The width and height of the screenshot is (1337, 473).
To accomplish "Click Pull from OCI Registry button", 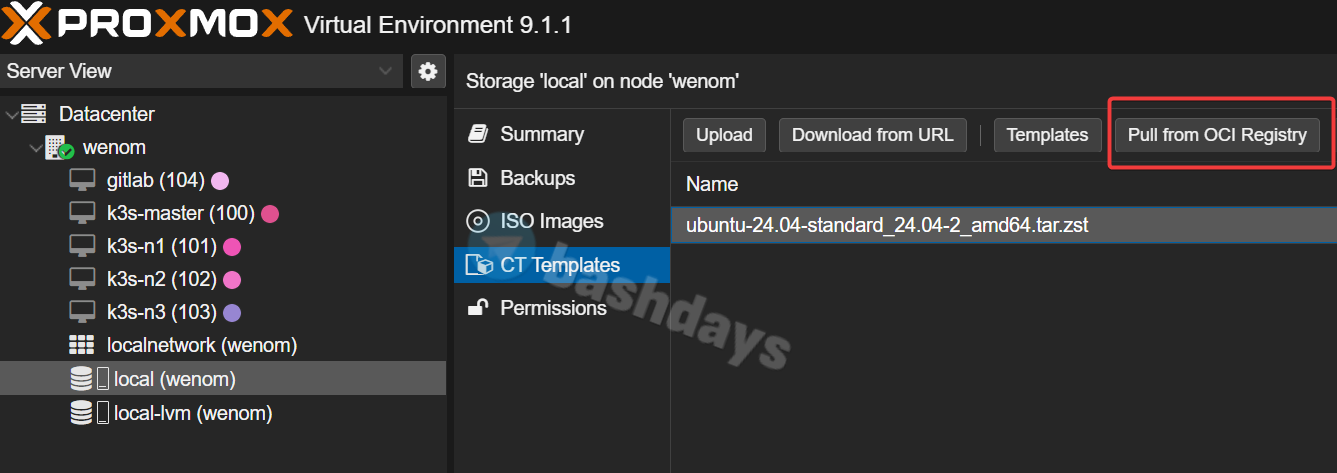I will pyautogui.click(x=1217, y=135).
